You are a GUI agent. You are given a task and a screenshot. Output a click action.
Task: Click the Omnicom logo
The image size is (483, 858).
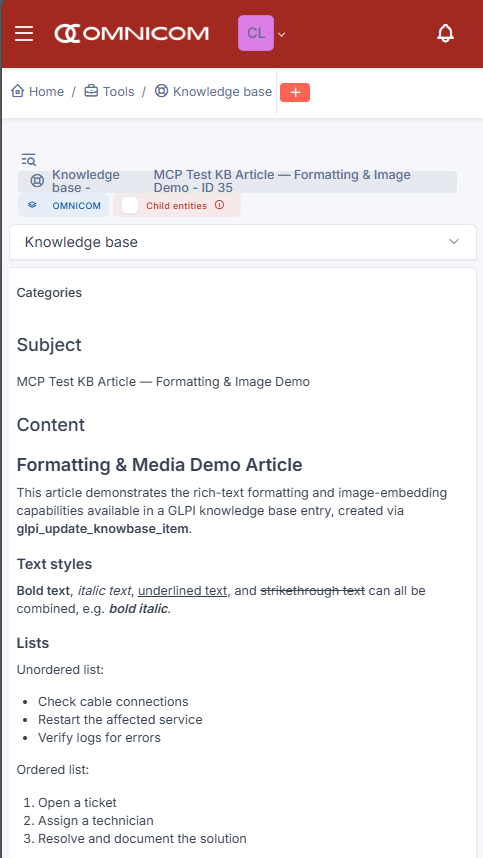point(131,33)
